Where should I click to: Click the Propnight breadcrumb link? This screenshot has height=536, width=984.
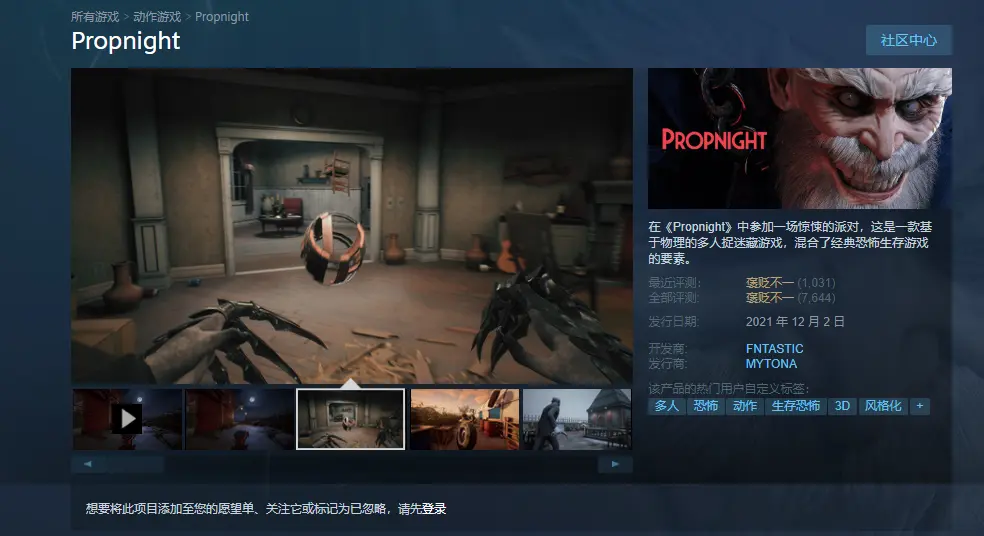pos(222,17)
